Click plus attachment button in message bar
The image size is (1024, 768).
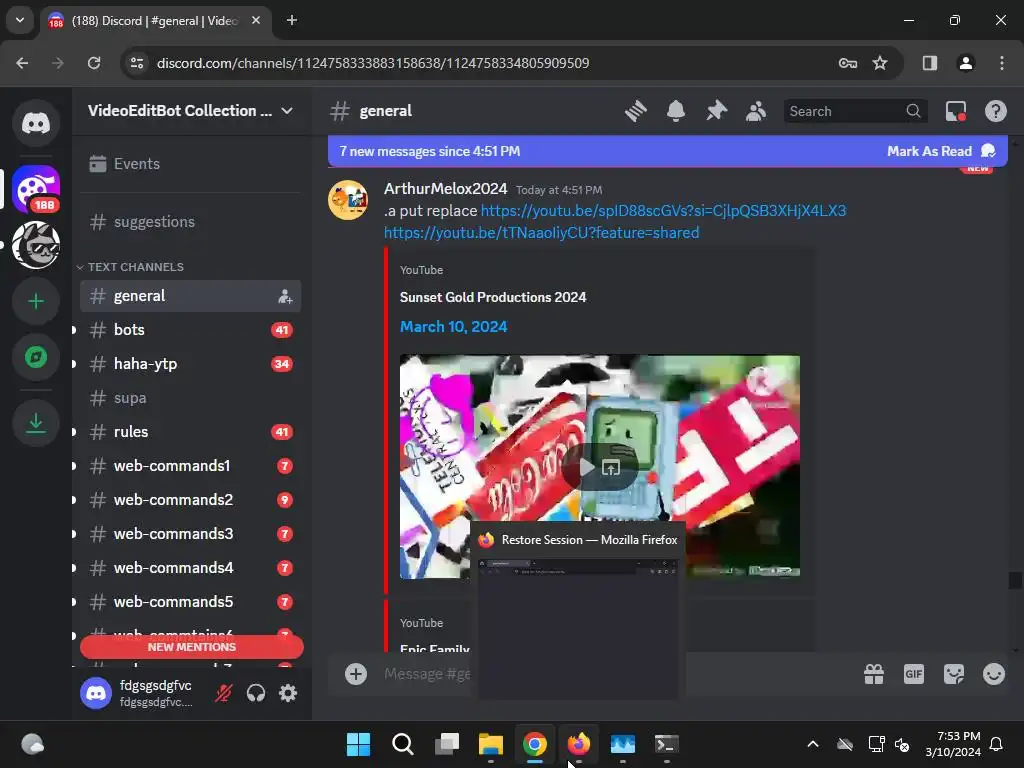[356, 674]
